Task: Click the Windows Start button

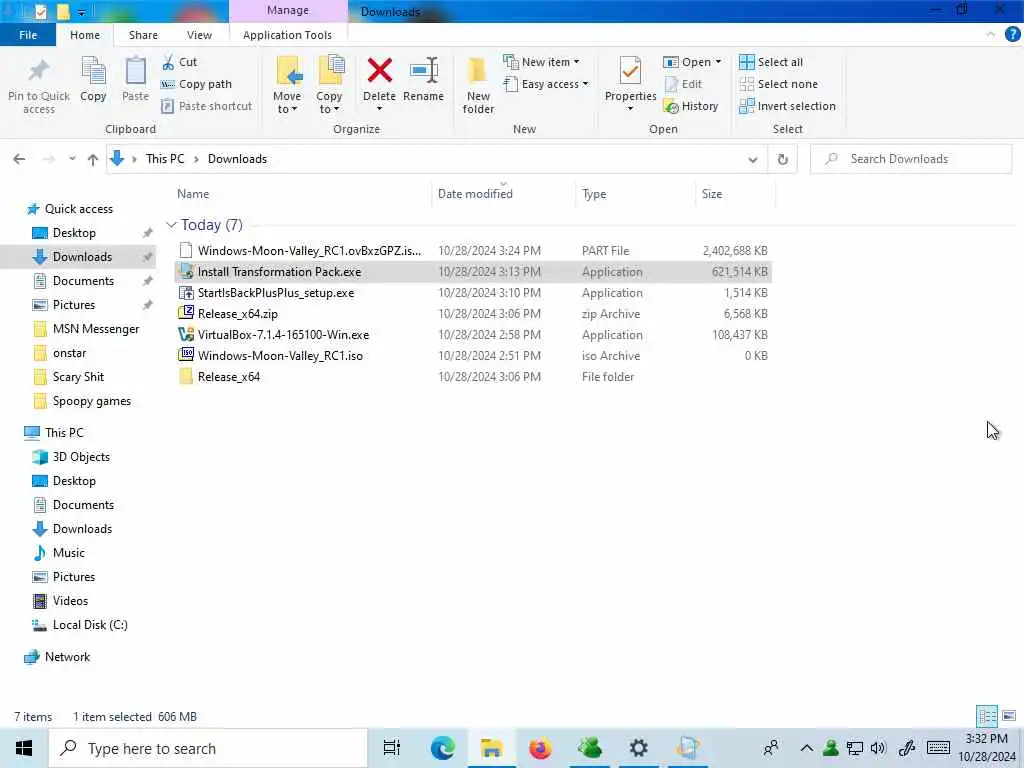Action: pos(24,748)
